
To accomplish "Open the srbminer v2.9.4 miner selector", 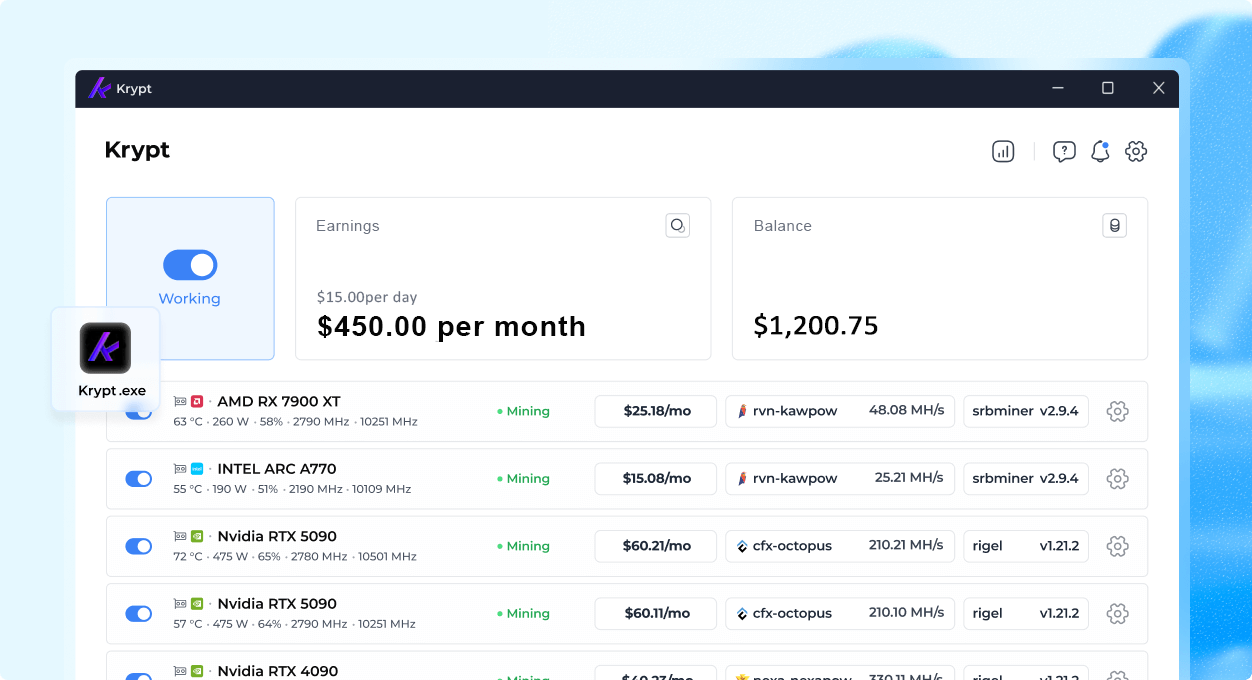I will [x=1026, y=410].
